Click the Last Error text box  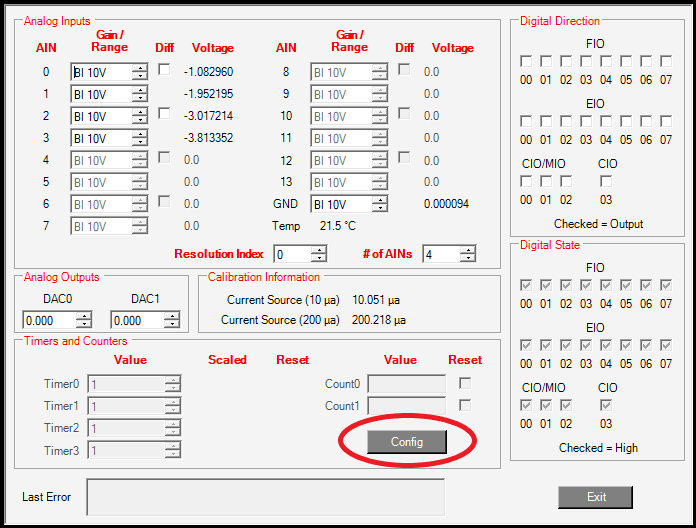(x=265, y=497)
